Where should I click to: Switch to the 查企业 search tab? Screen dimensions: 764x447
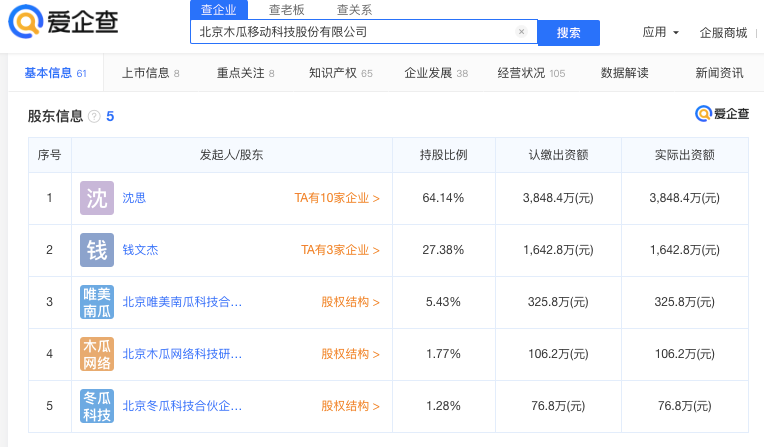(219, 10)
